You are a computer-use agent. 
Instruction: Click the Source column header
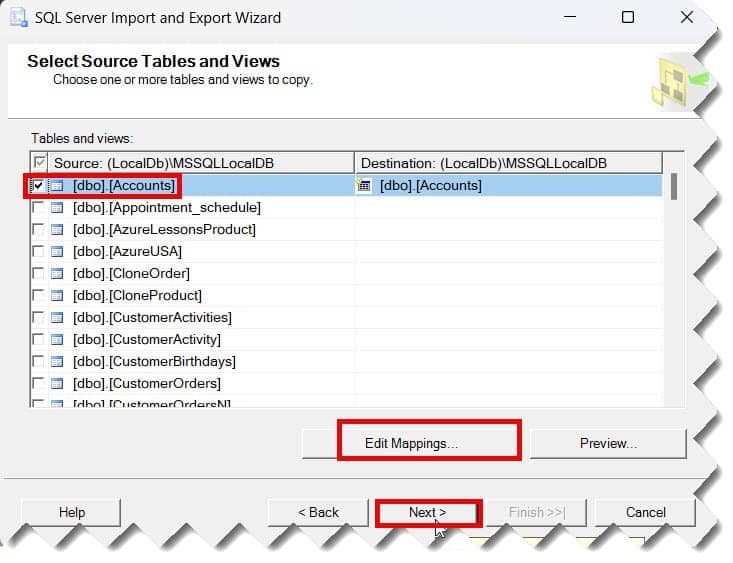(201, 163)
